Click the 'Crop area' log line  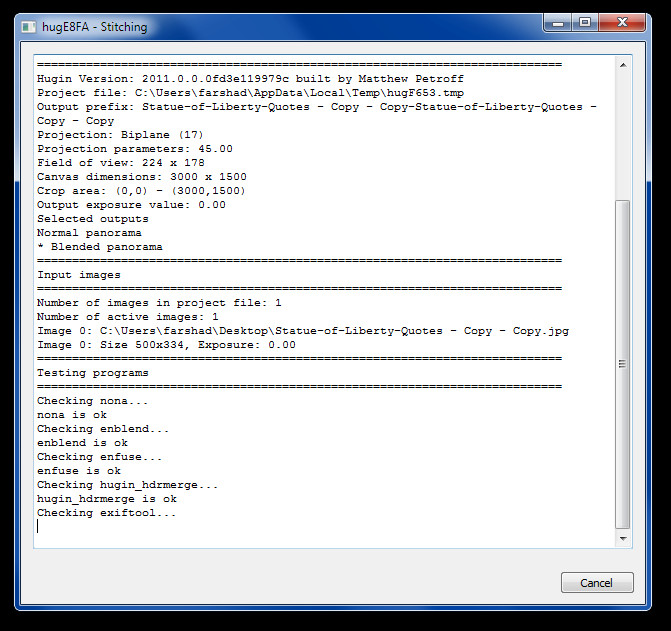coord(141,191)
